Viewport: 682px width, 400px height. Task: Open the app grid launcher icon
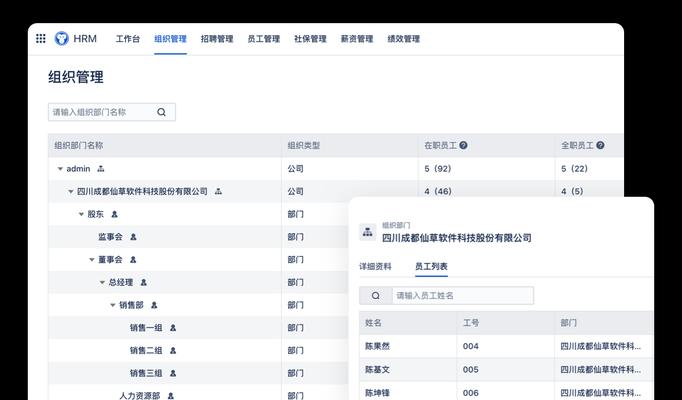pyautogui.click(x=40, y=39)
